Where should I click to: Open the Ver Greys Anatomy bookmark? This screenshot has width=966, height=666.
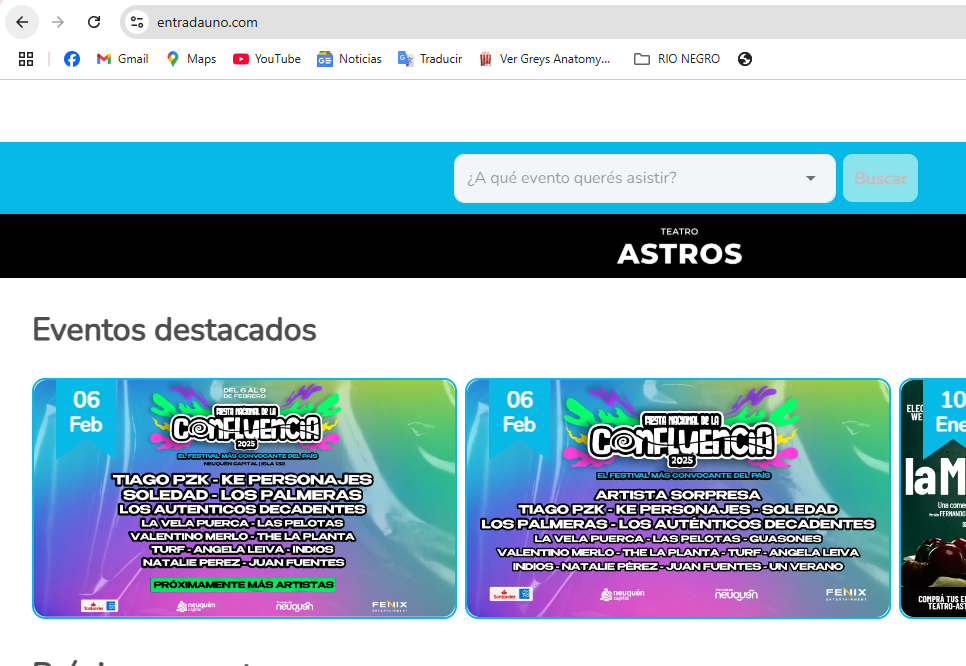click(x=544, y=59)
